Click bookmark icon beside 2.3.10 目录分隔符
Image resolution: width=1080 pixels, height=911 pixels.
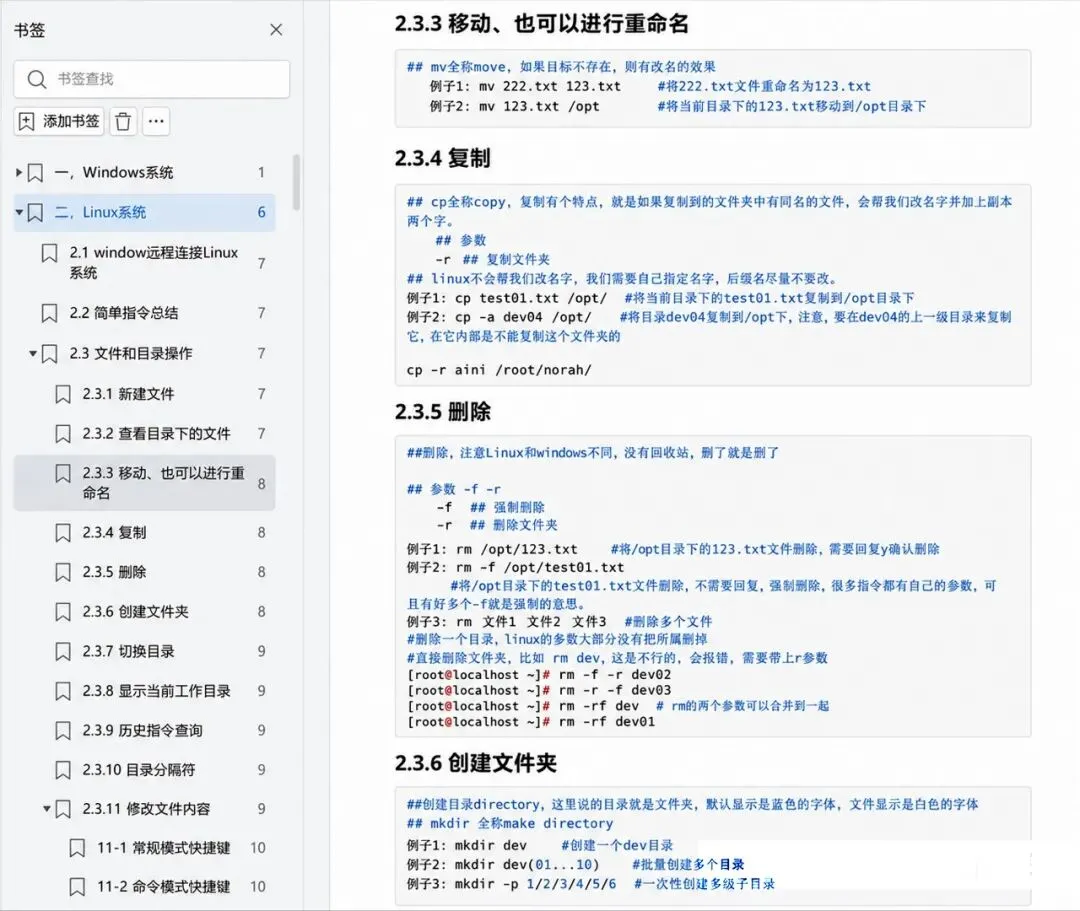click(x=63, y=770)
